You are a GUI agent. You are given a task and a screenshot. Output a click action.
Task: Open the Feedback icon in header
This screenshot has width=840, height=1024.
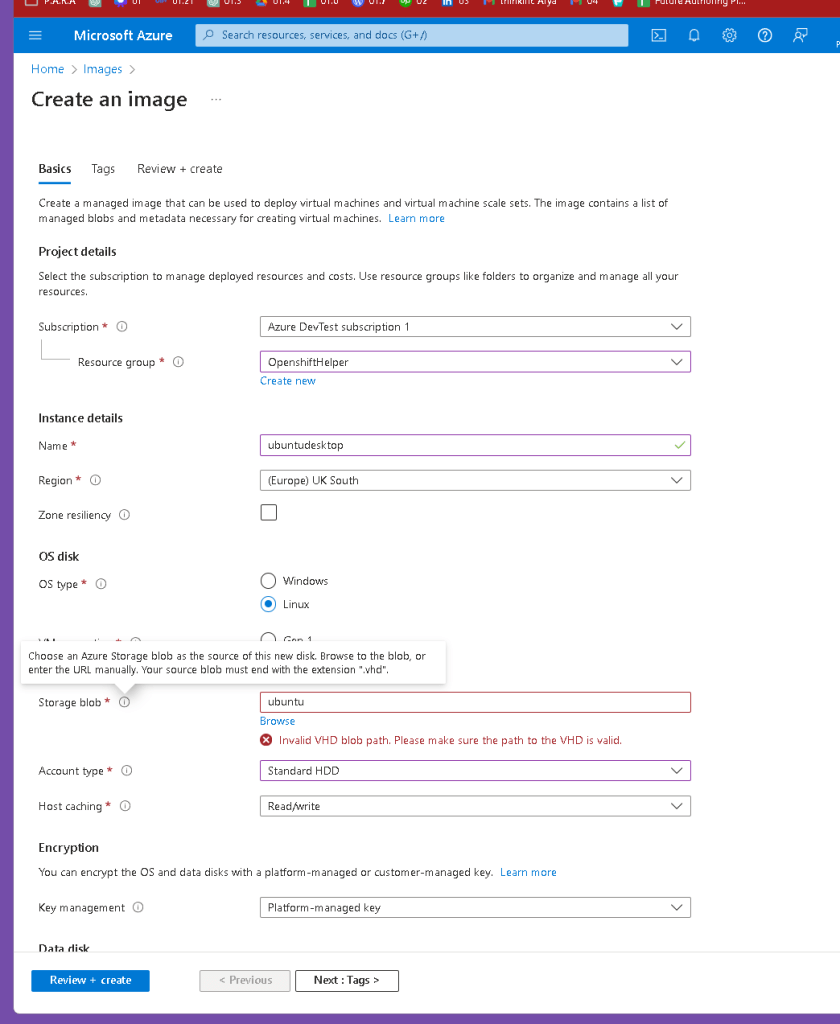pos(800,35)
